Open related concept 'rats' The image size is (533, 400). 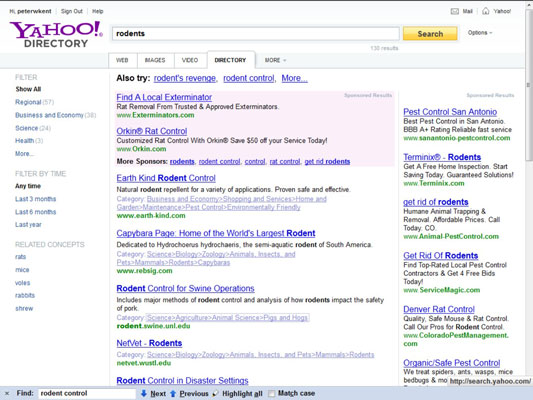20,257
